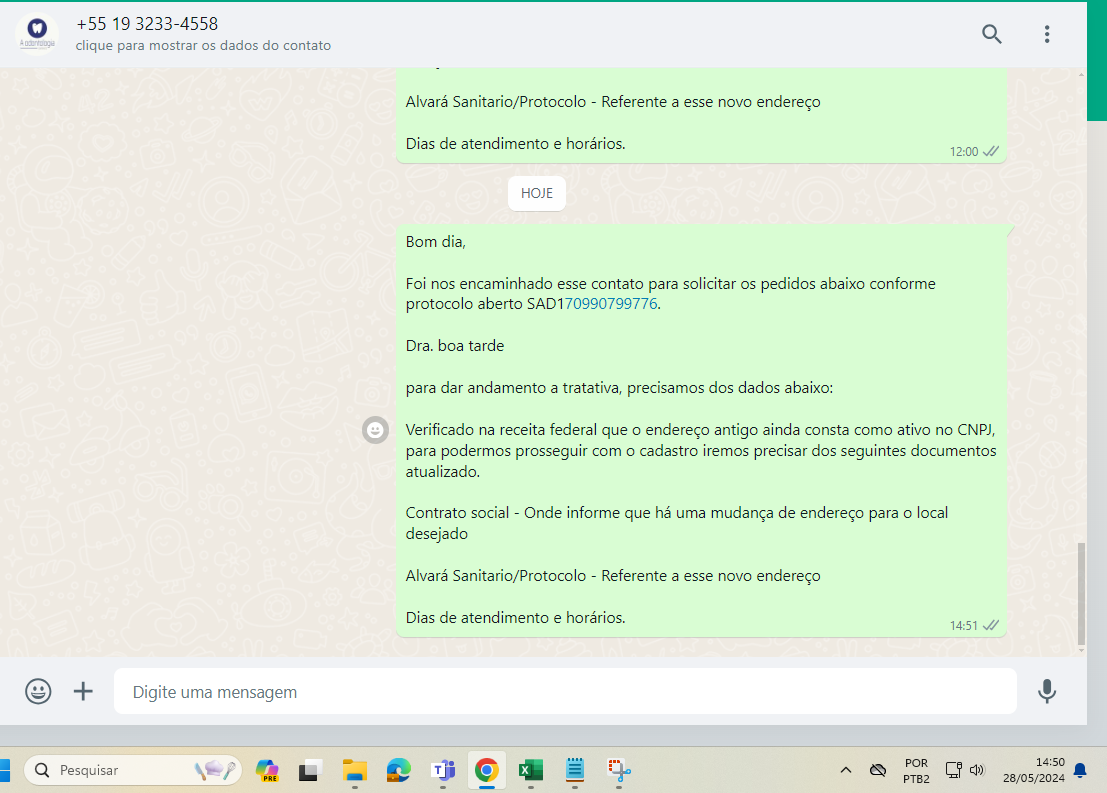The width and height of the screenshot is (1107, 793).
Task: Open the linked number 70990799776
Action: point(611,304)
